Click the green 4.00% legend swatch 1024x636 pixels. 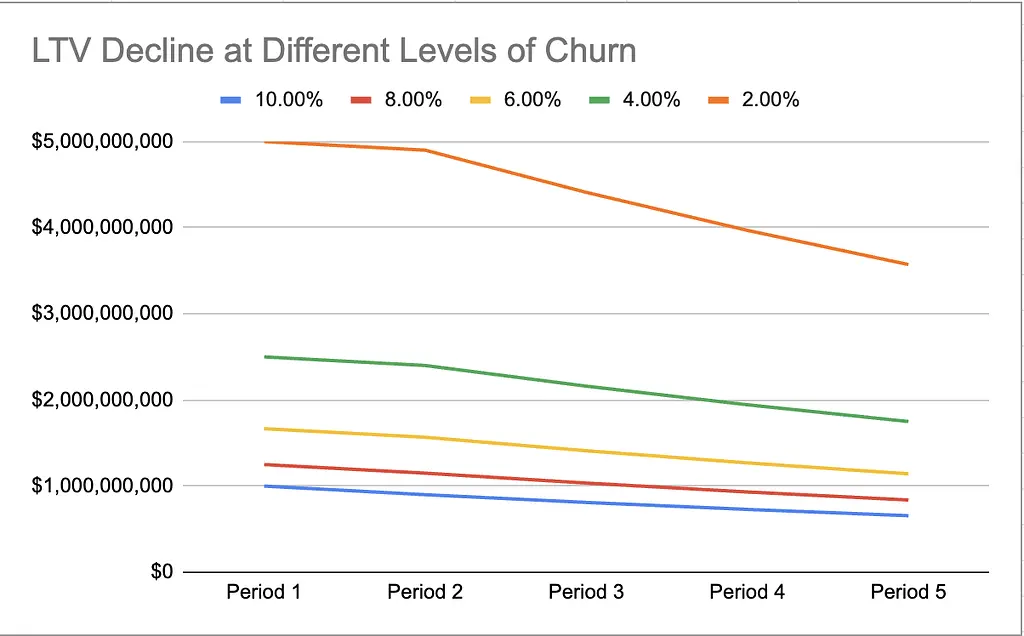599,100
